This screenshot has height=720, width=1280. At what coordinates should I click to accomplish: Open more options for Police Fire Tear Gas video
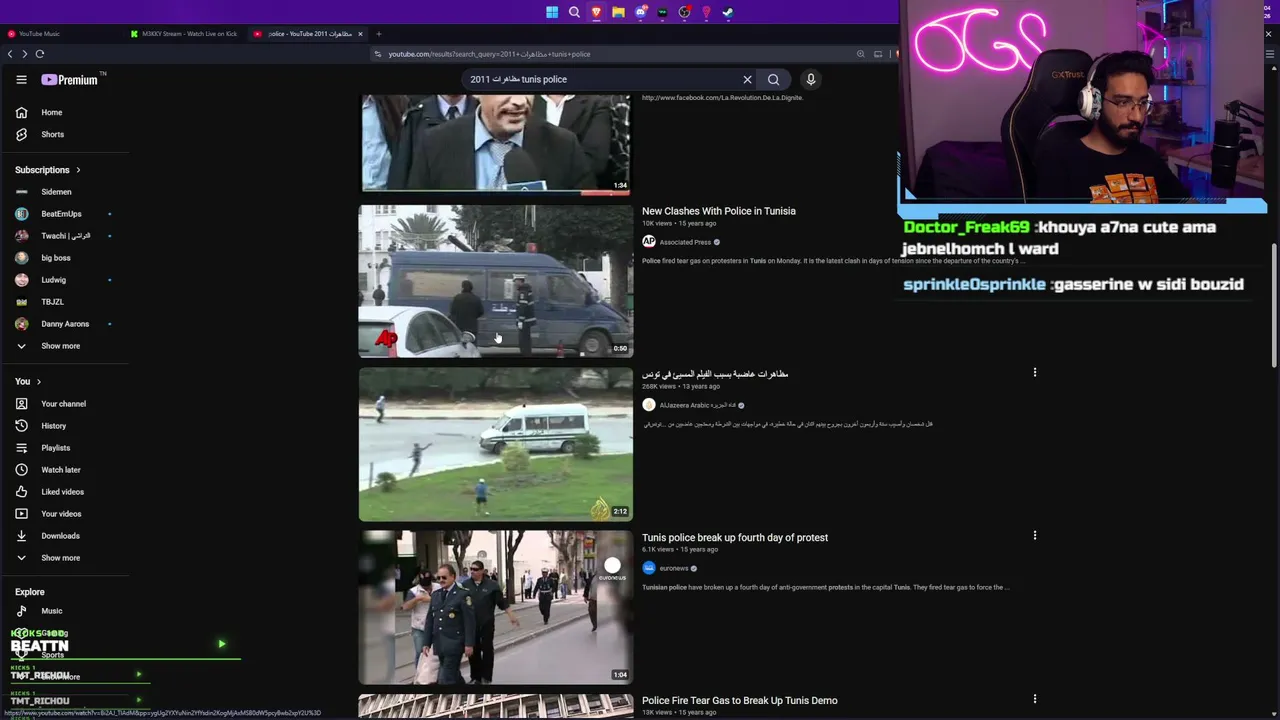pyautogui.click(x=1035, y=698)
